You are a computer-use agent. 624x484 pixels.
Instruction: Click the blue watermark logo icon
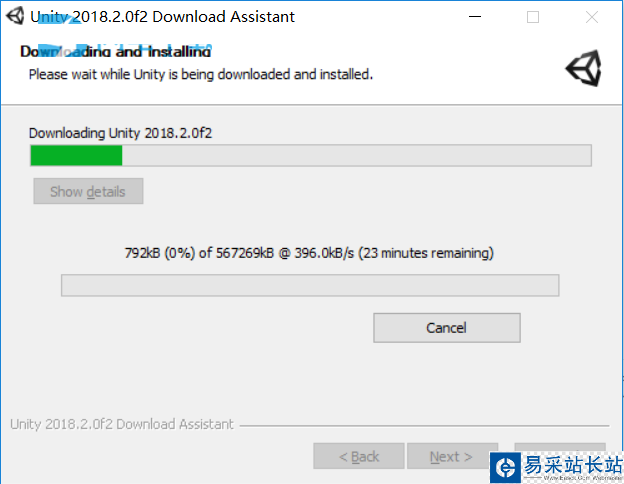click(x=505, y=467)
